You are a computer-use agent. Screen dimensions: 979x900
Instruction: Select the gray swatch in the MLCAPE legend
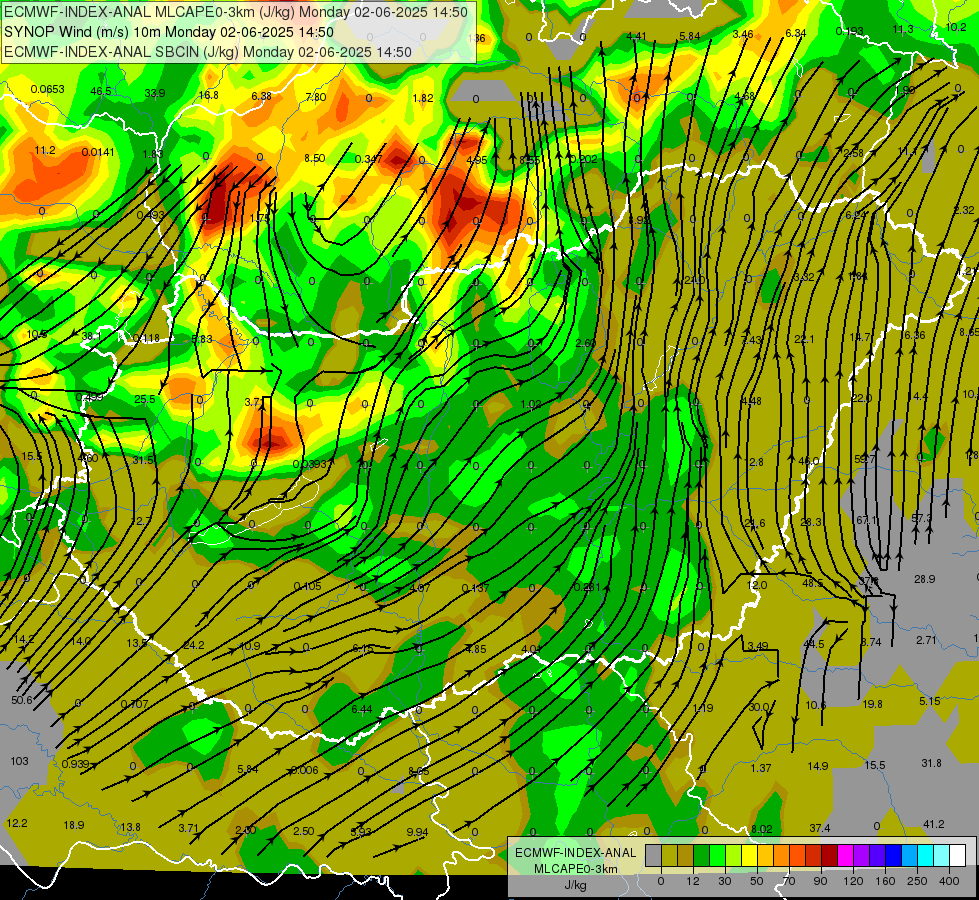pyautogui.click(x=654, y=855)
